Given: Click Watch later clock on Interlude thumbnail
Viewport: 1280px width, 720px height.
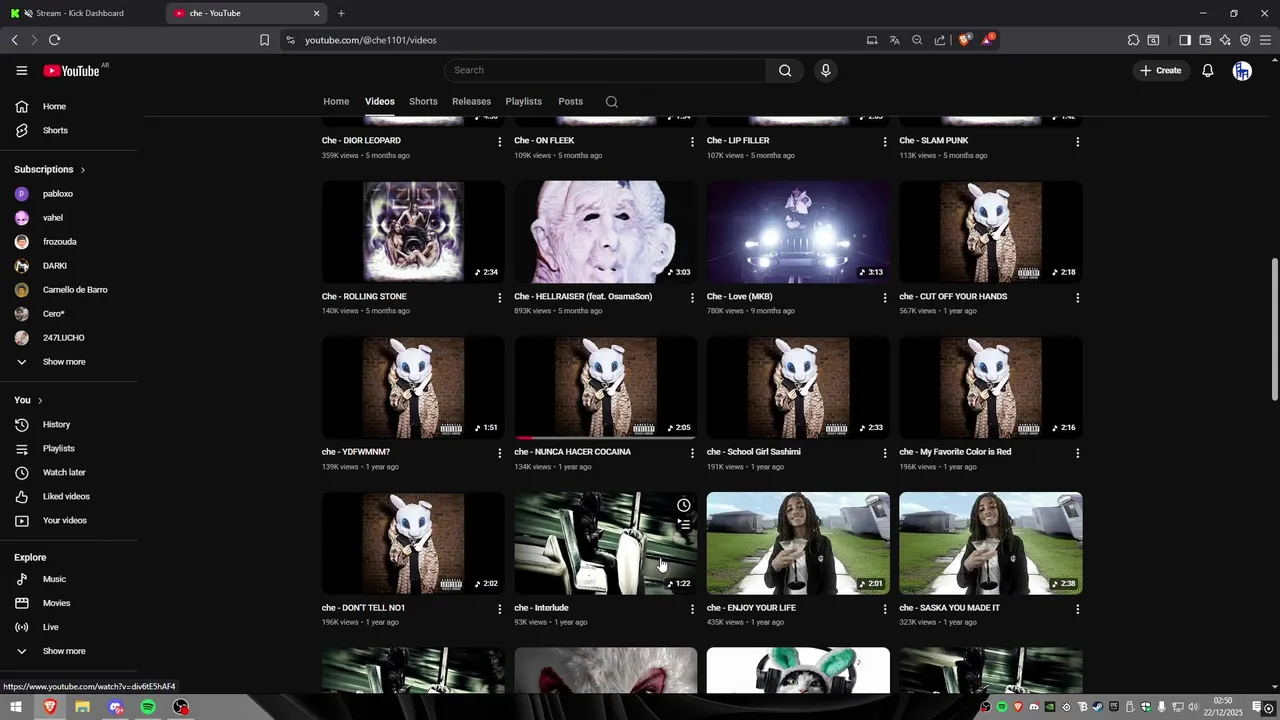Looking at the screenshot, I should (684, 505).
